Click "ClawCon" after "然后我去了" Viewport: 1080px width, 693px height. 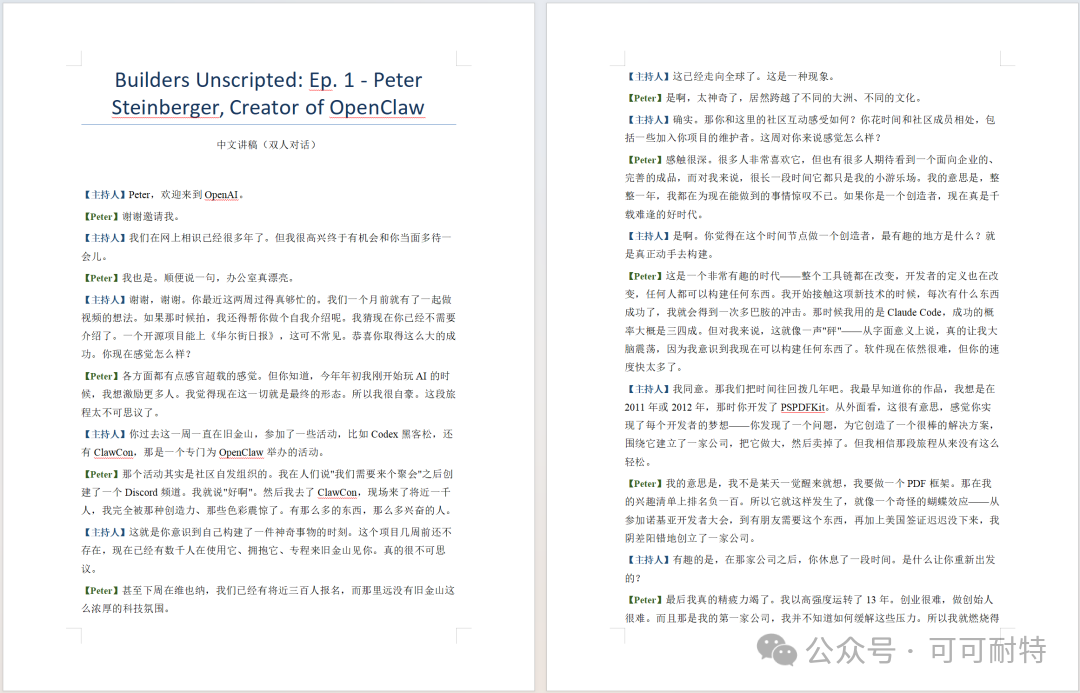[x=337, y=493]
